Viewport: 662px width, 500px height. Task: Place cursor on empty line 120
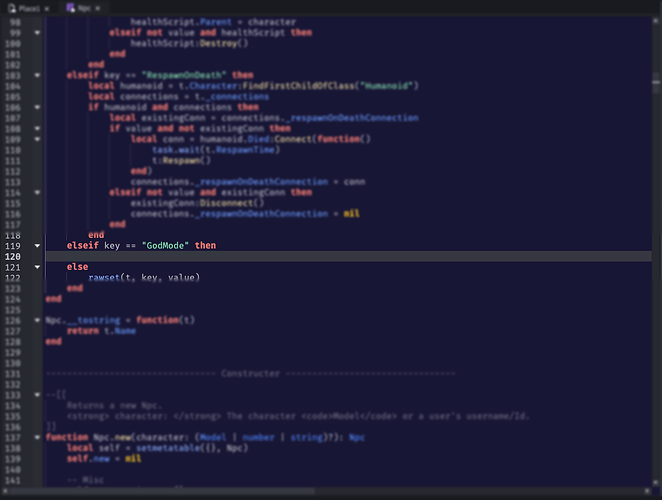[348, 256]
